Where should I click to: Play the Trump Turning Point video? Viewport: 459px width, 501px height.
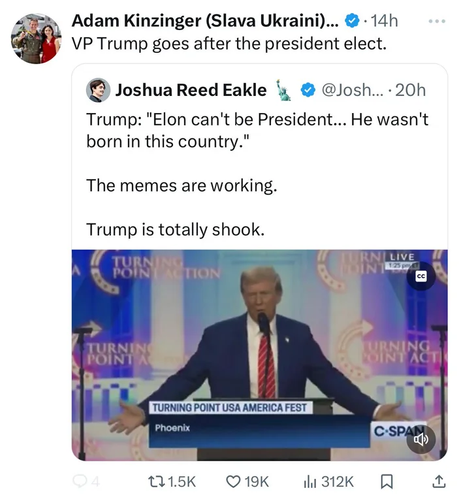[260, 355]
